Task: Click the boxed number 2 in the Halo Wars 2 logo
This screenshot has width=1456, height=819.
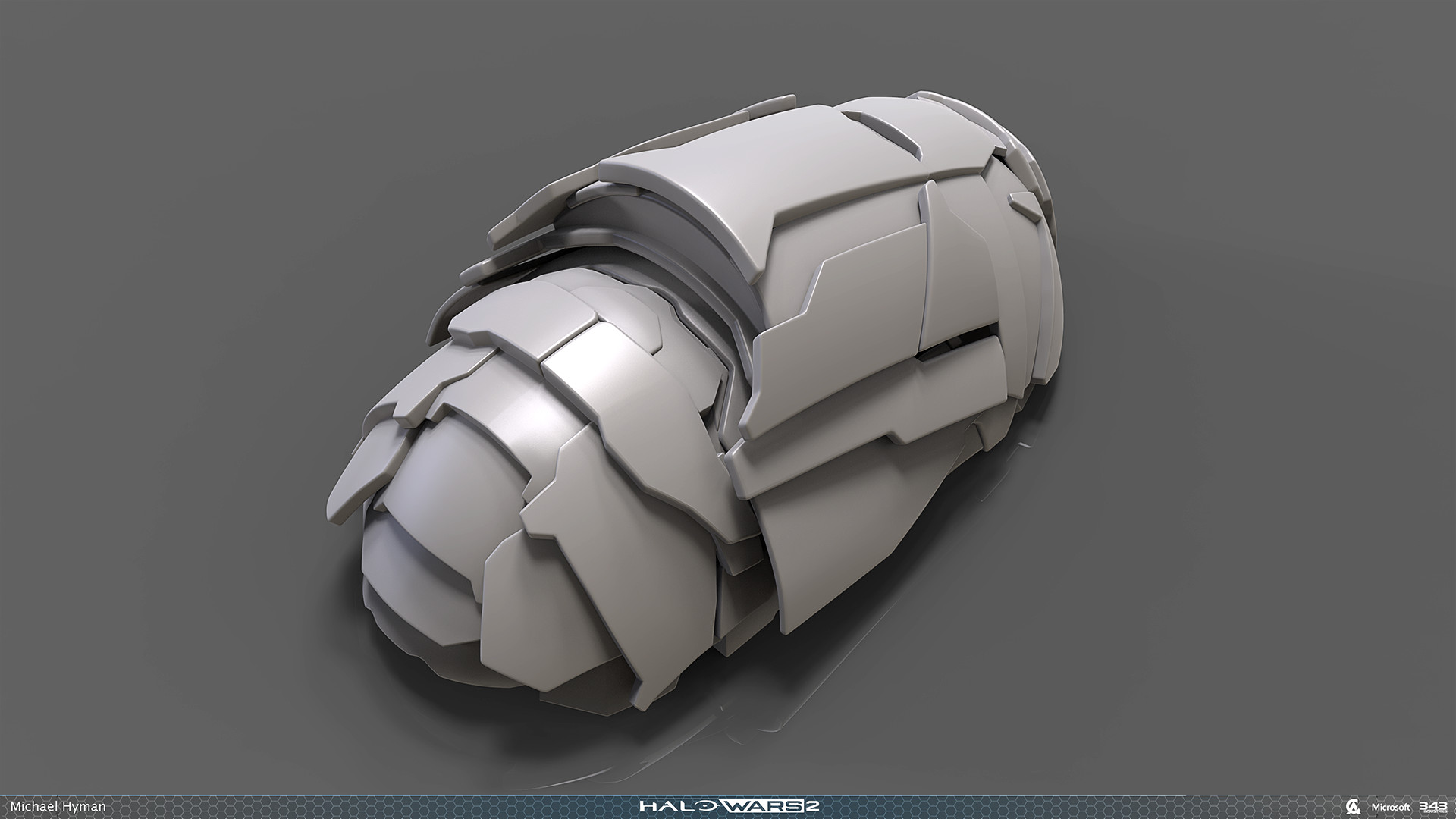Action: [x=811, y=805]
